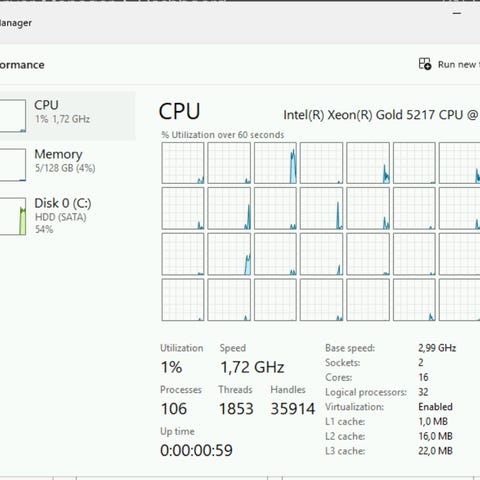Click the Up time value 0:00:00:59
Viewport: 480px width, 480px height.
point(196,450)
